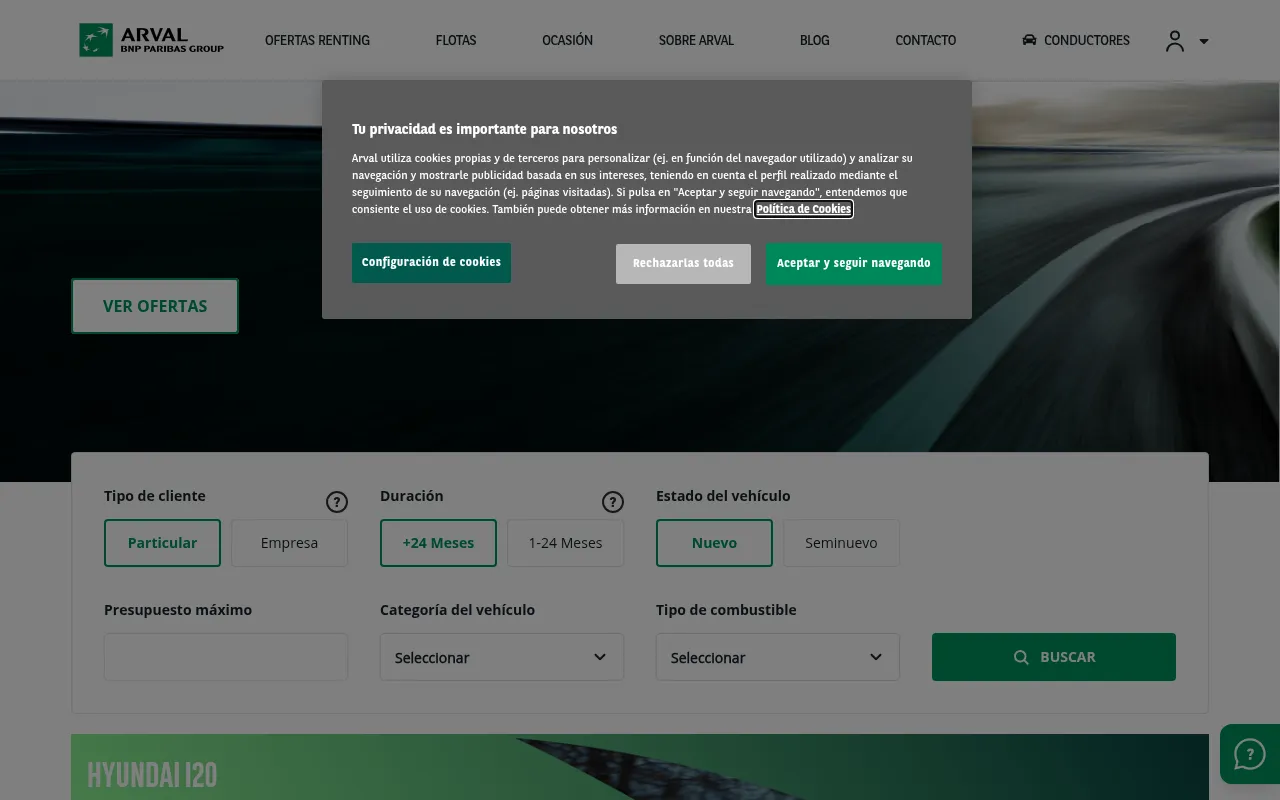
Task: Choose the 1-24 Meses duration
Action: 565,543
